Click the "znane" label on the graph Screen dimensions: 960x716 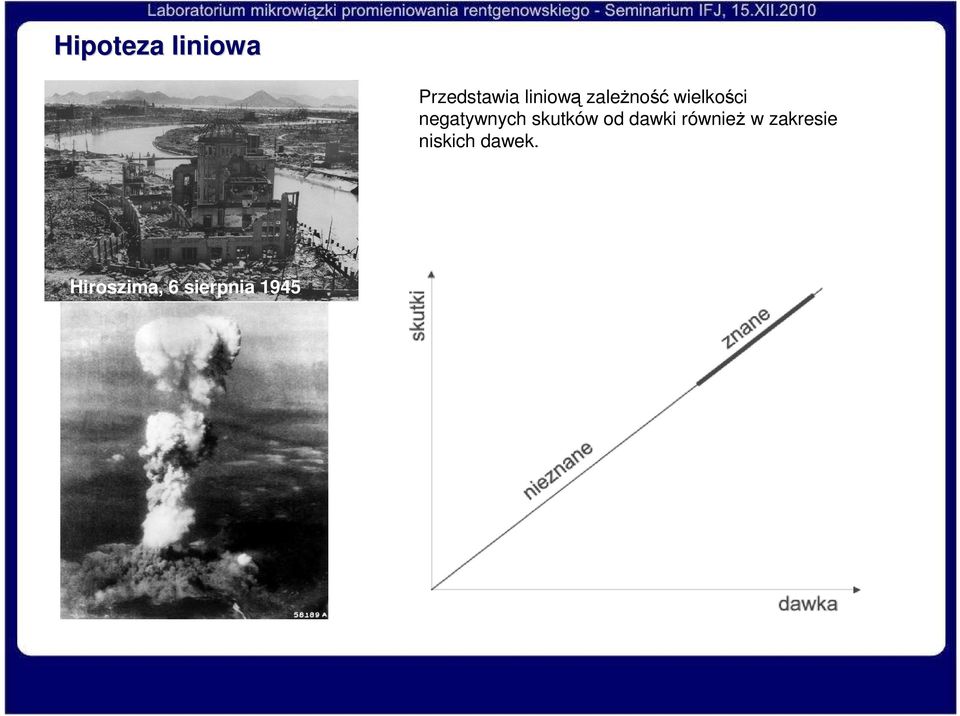point(744,328)
